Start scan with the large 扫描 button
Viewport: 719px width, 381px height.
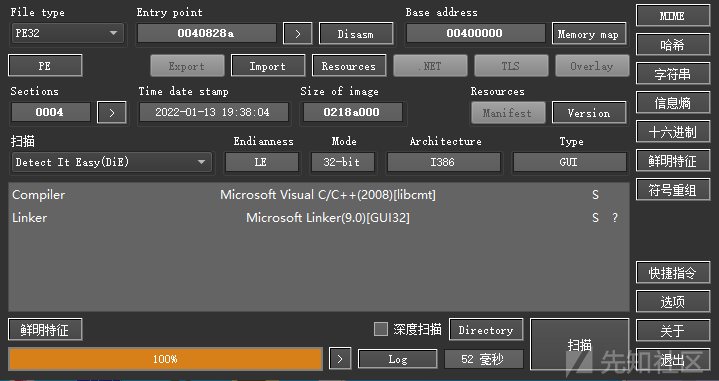(580, 344)
